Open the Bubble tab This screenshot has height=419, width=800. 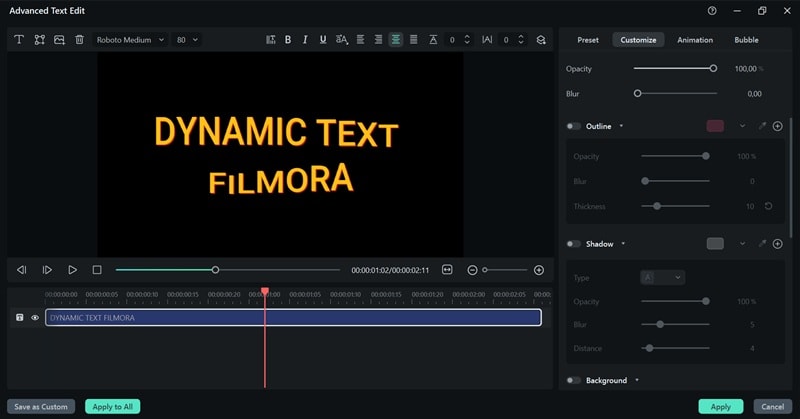[x=746, y=40]
